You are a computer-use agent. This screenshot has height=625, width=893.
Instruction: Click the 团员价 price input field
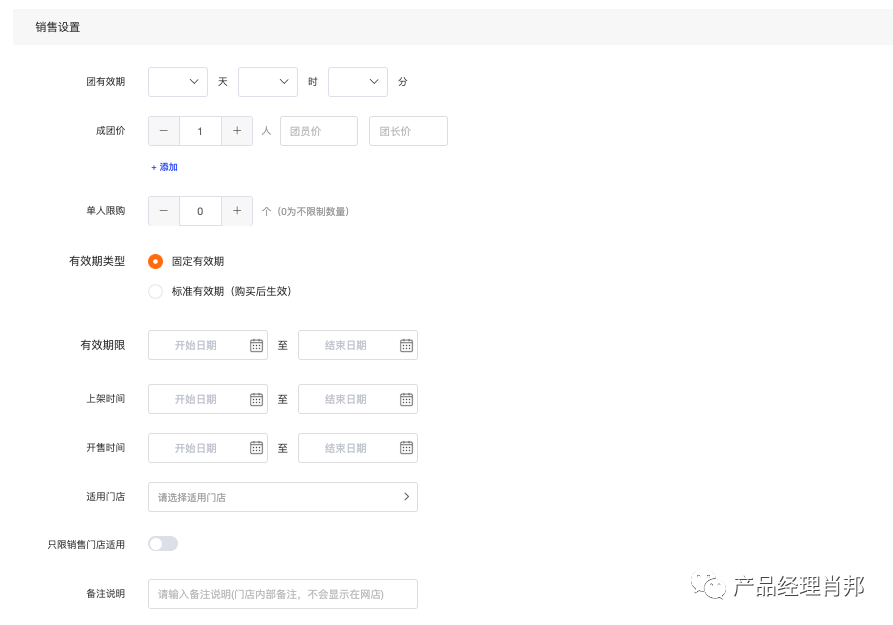tap(318, 131)
